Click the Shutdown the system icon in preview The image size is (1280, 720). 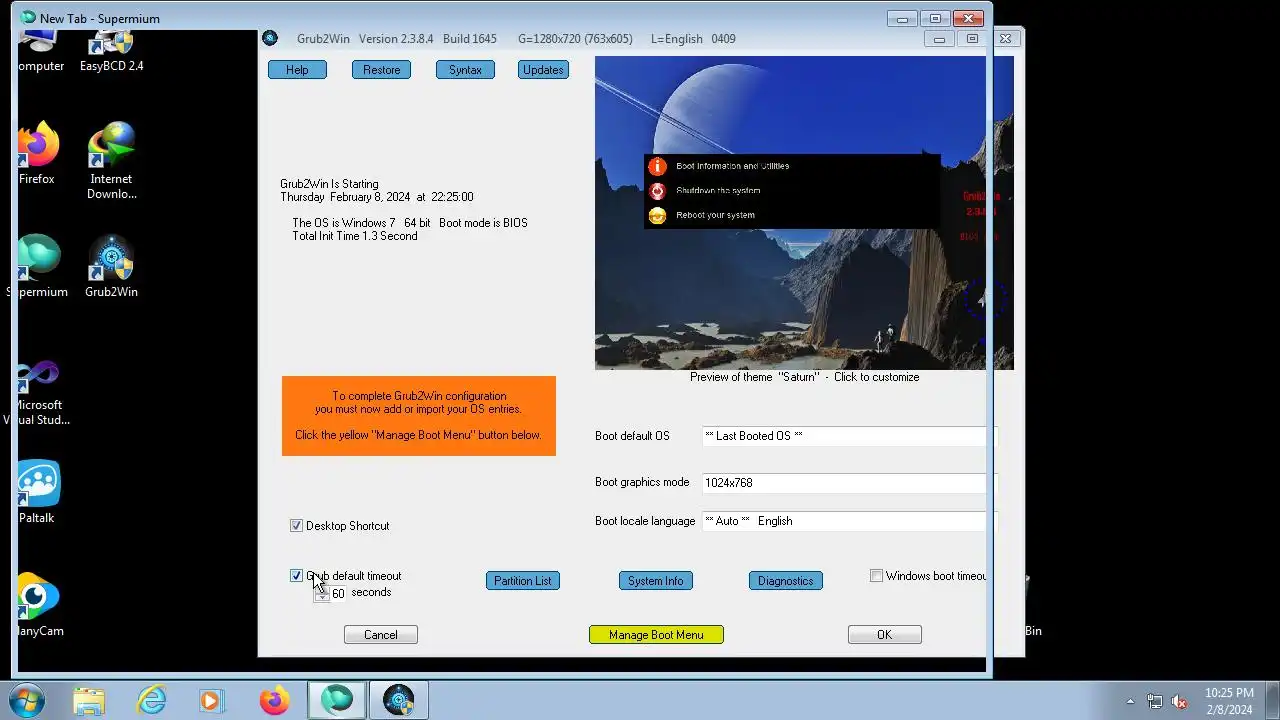click(657, 191)
